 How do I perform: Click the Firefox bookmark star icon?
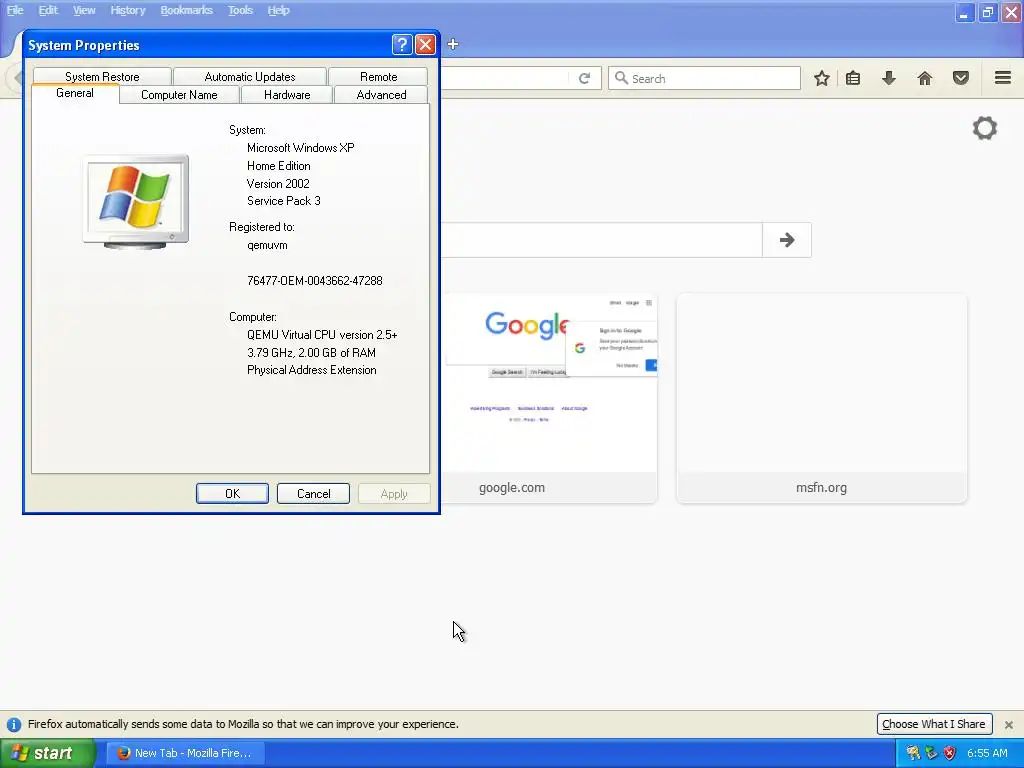coord(822,78)
